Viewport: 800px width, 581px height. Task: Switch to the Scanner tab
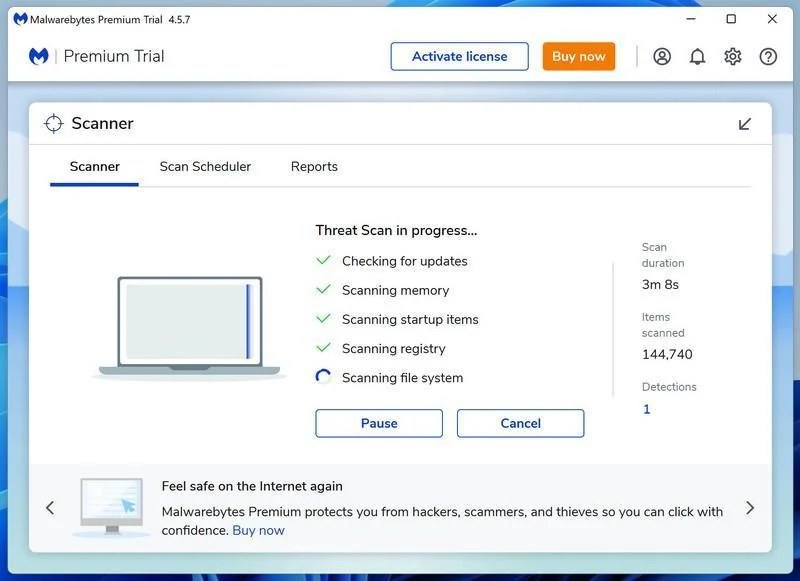(x=94, y=167)
